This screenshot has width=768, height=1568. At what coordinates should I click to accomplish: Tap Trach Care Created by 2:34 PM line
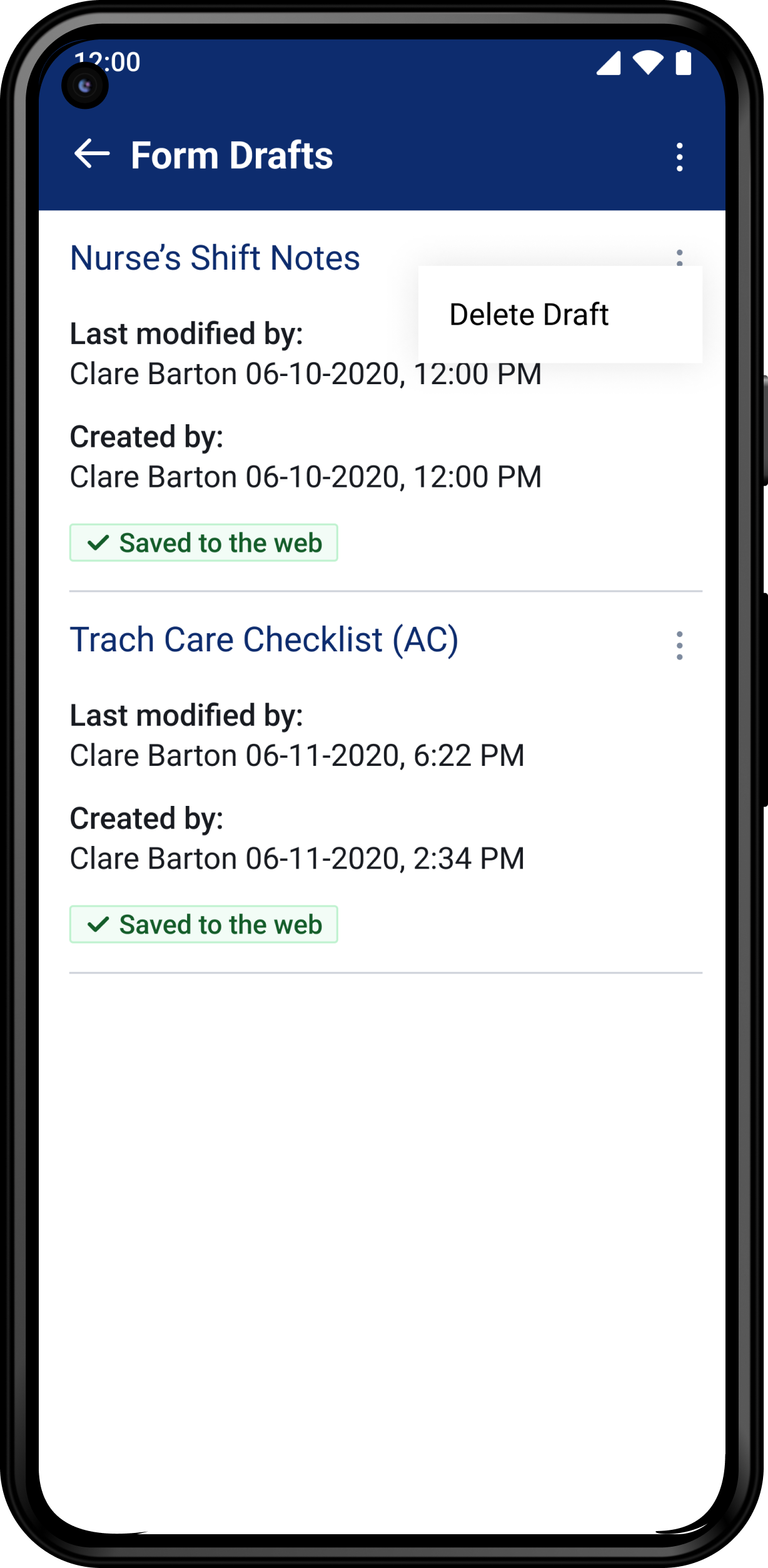297,858
